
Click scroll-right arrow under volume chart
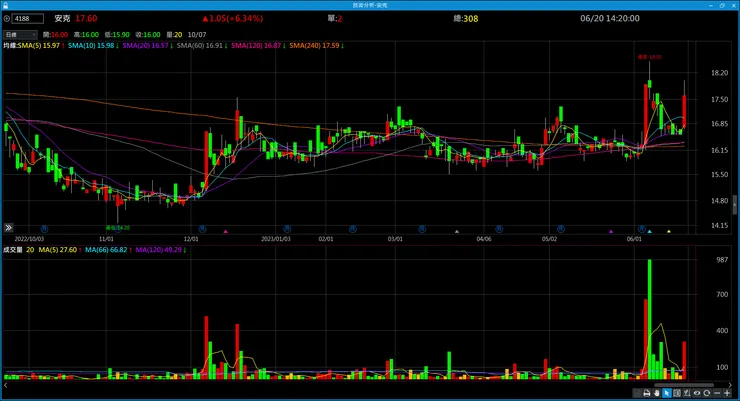tap(731, 385)
